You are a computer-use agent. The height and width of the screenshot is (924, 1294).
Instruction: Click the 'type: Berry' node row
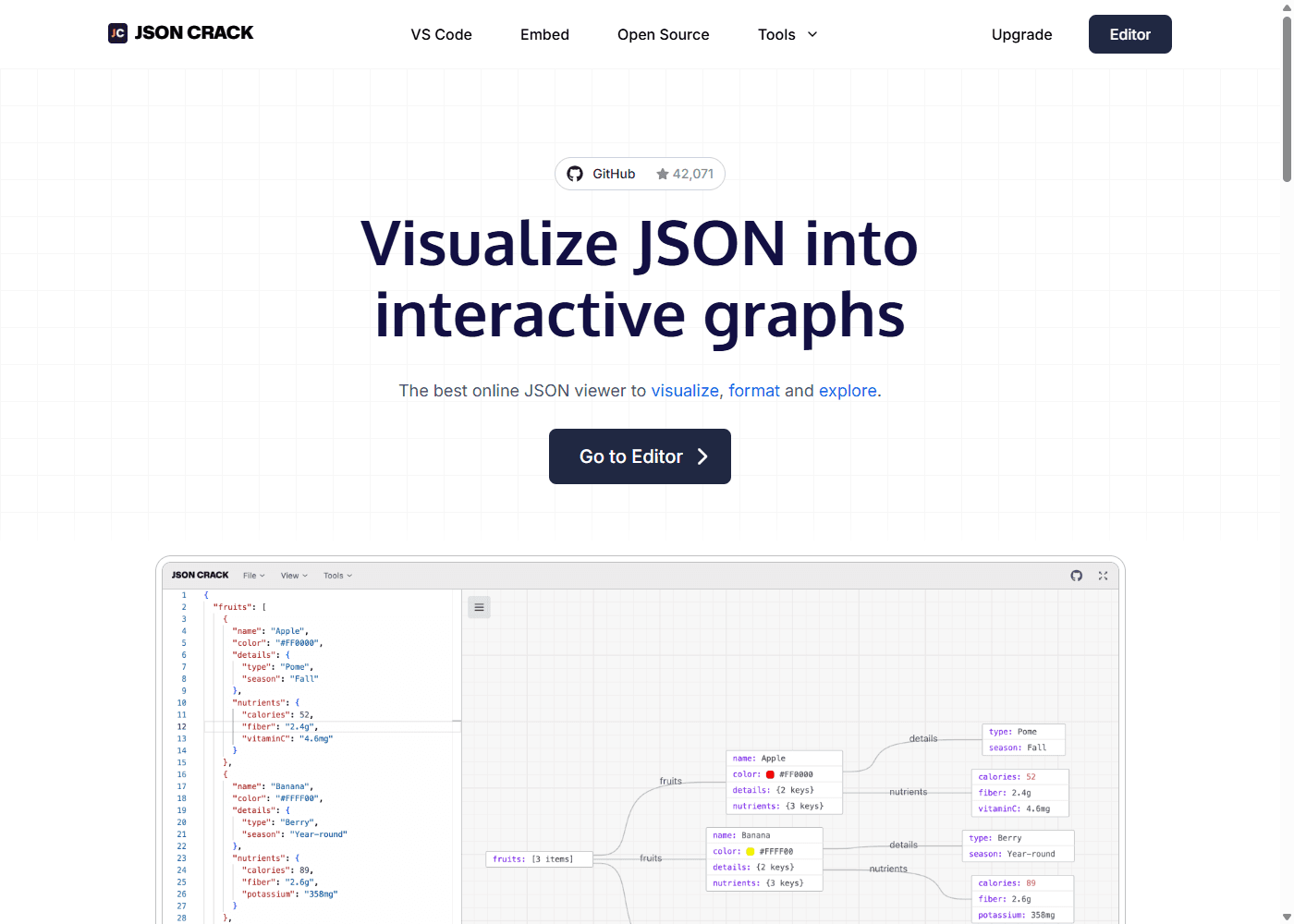pos(1019,838)
